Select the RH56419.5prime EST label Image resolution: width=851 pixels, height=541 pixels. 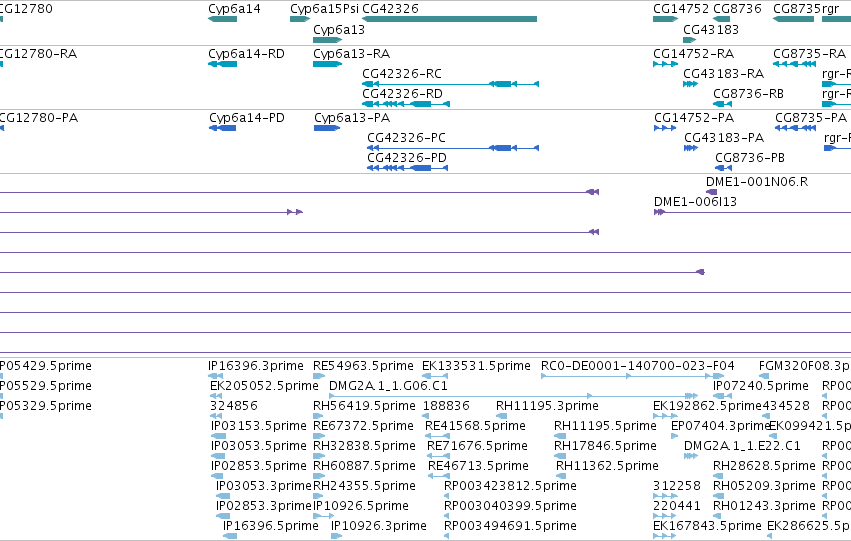click(364, 406)
